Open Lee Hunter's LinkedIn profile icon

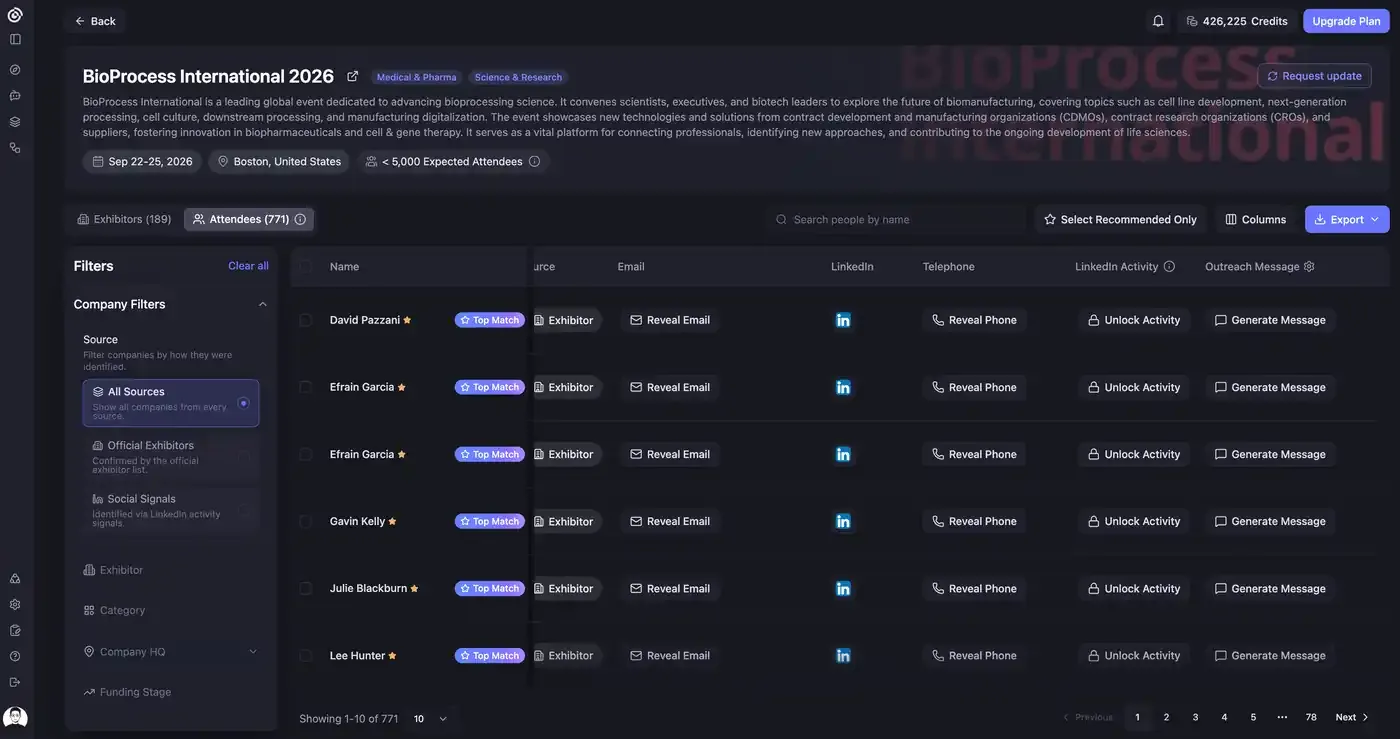(x=843, y=655)
